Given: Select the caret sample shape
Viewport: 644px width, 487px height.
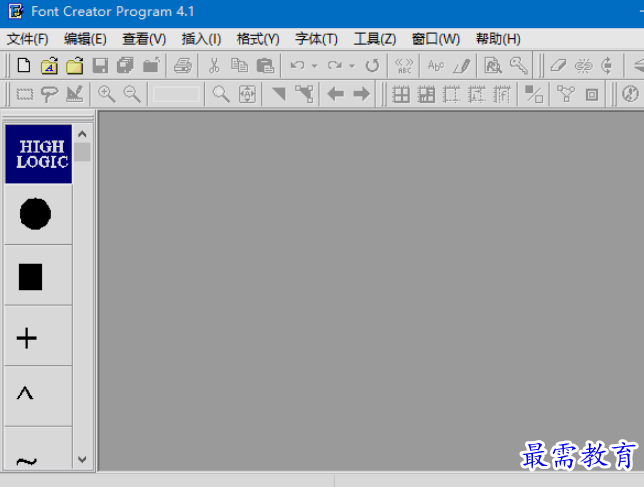Looking at the screenshot, I should [25, 393].
